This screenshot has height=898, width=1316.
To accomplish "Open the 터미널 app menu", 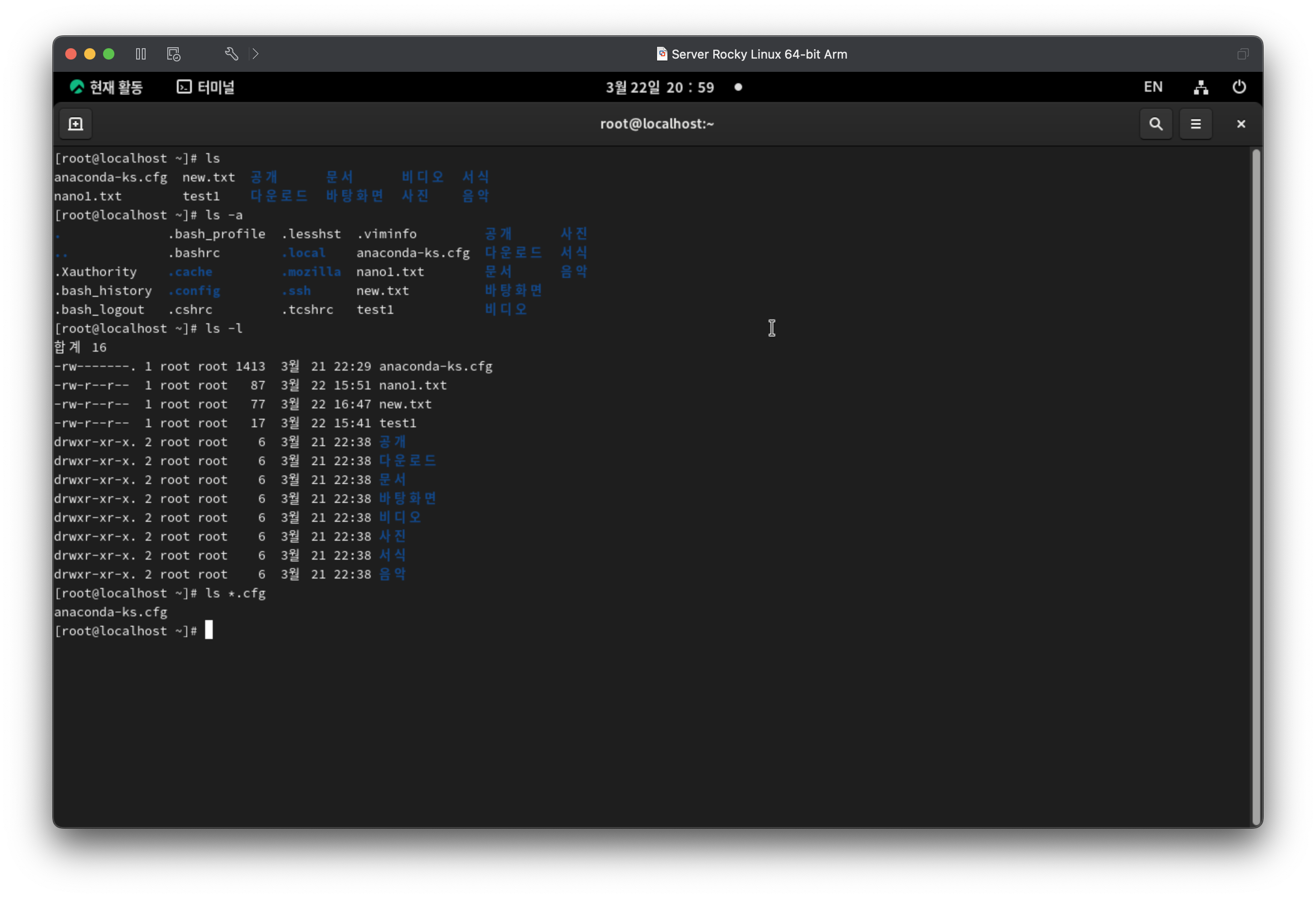I will coord(206,87).
